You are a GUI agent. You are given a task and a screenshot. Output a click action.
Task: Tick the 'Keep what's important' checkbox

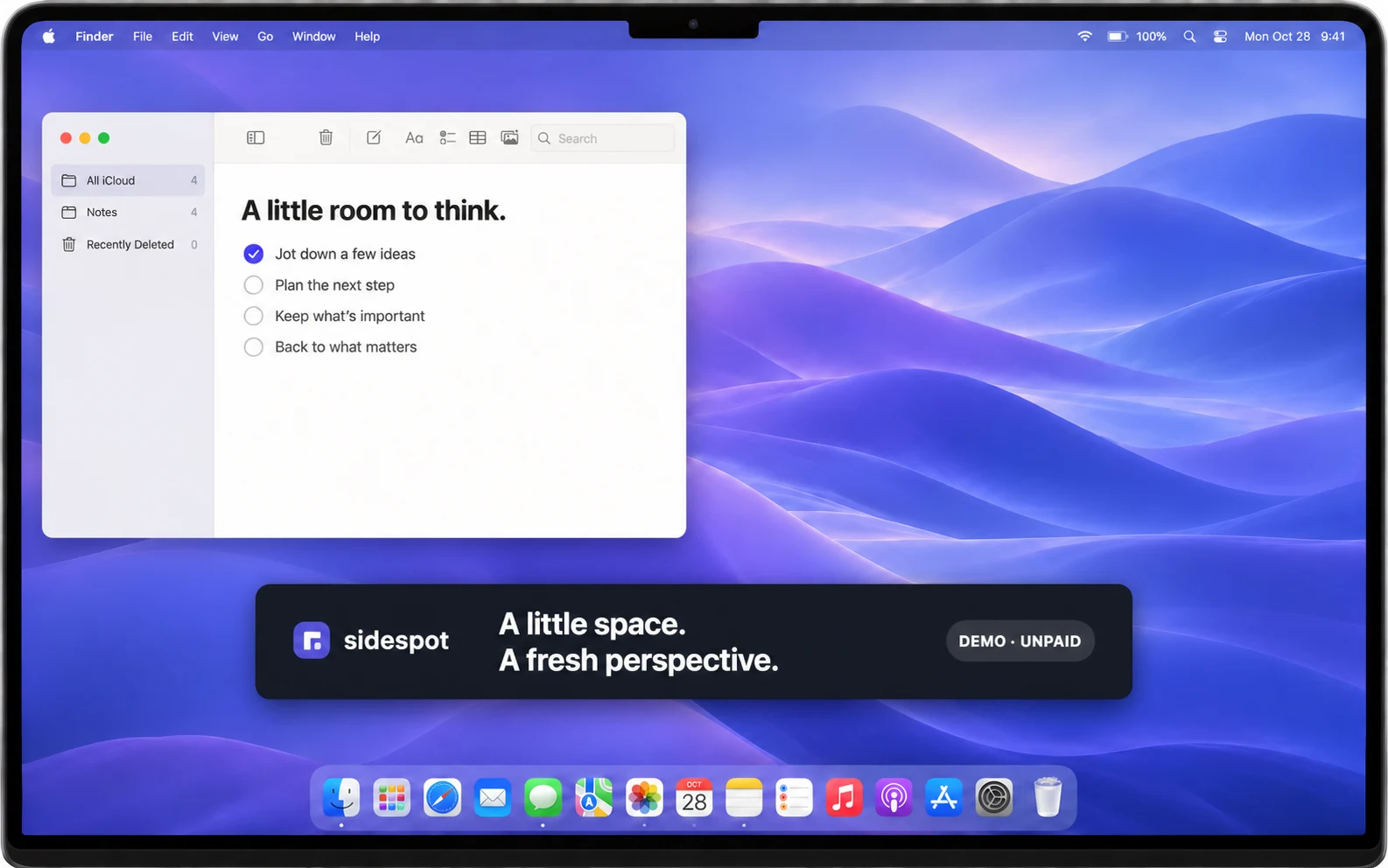click(x=253, y=316)
